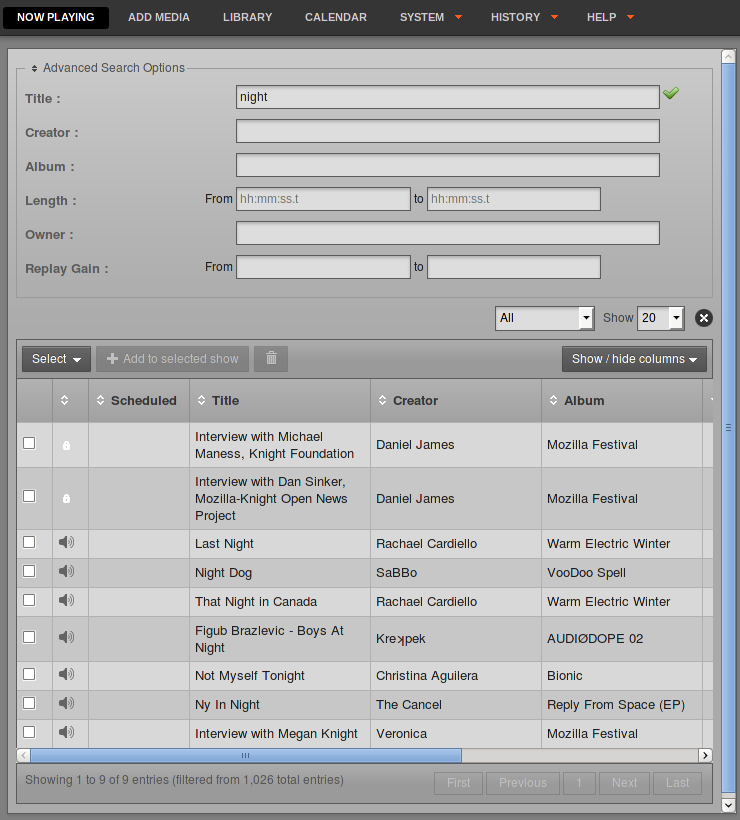Preview audio for Boys At Night track

pyautogui.click(x=66, y=637)
